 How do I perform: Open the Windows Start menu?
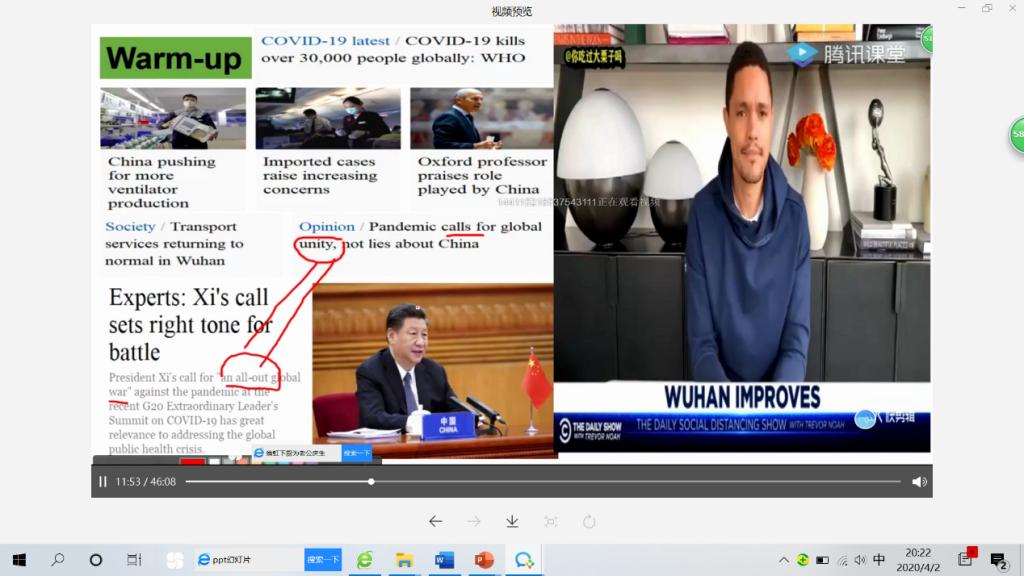[18, 560]
